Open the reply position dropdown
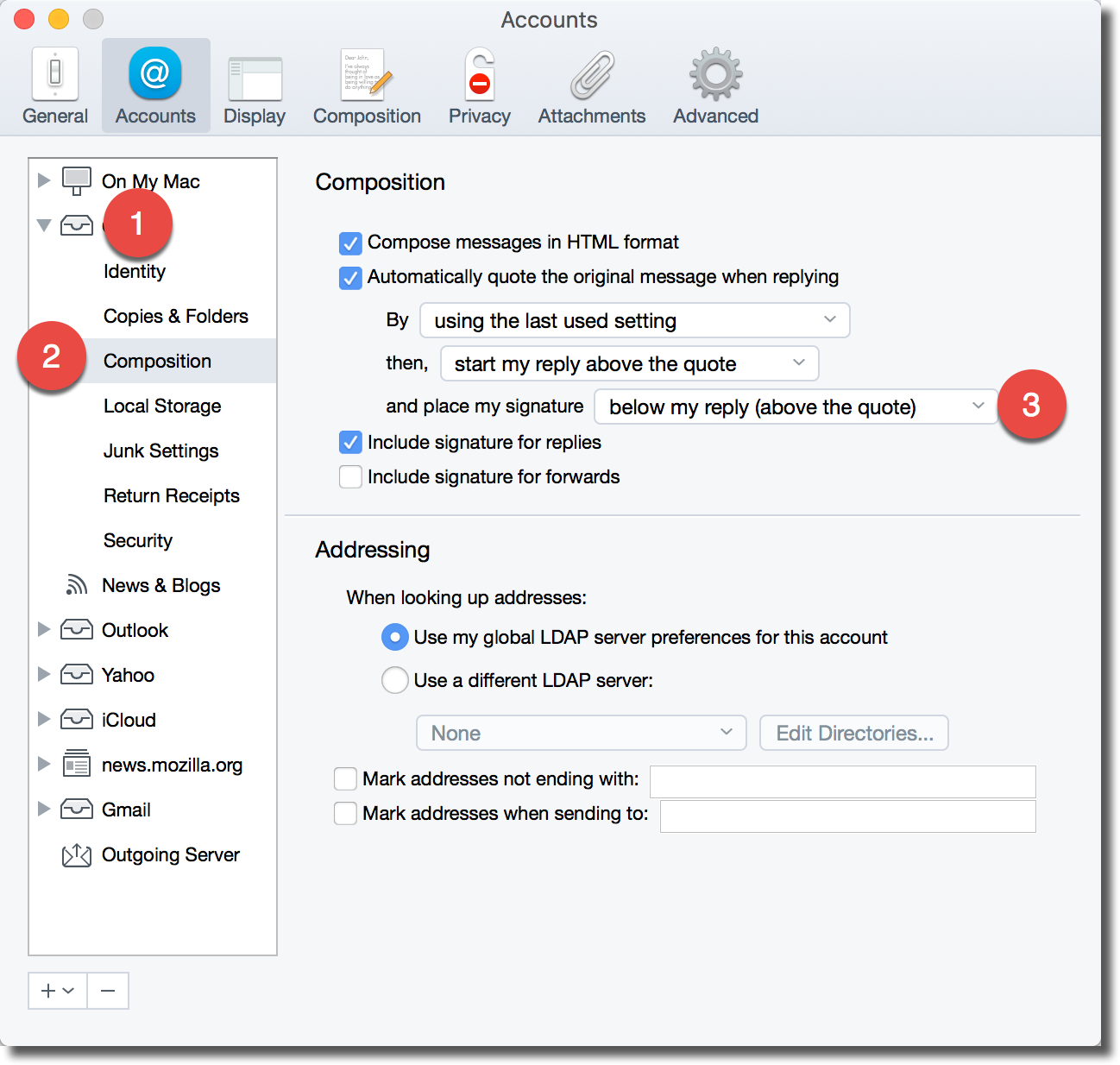This screenshot has height=1065, width=1120. coord(629,363)
